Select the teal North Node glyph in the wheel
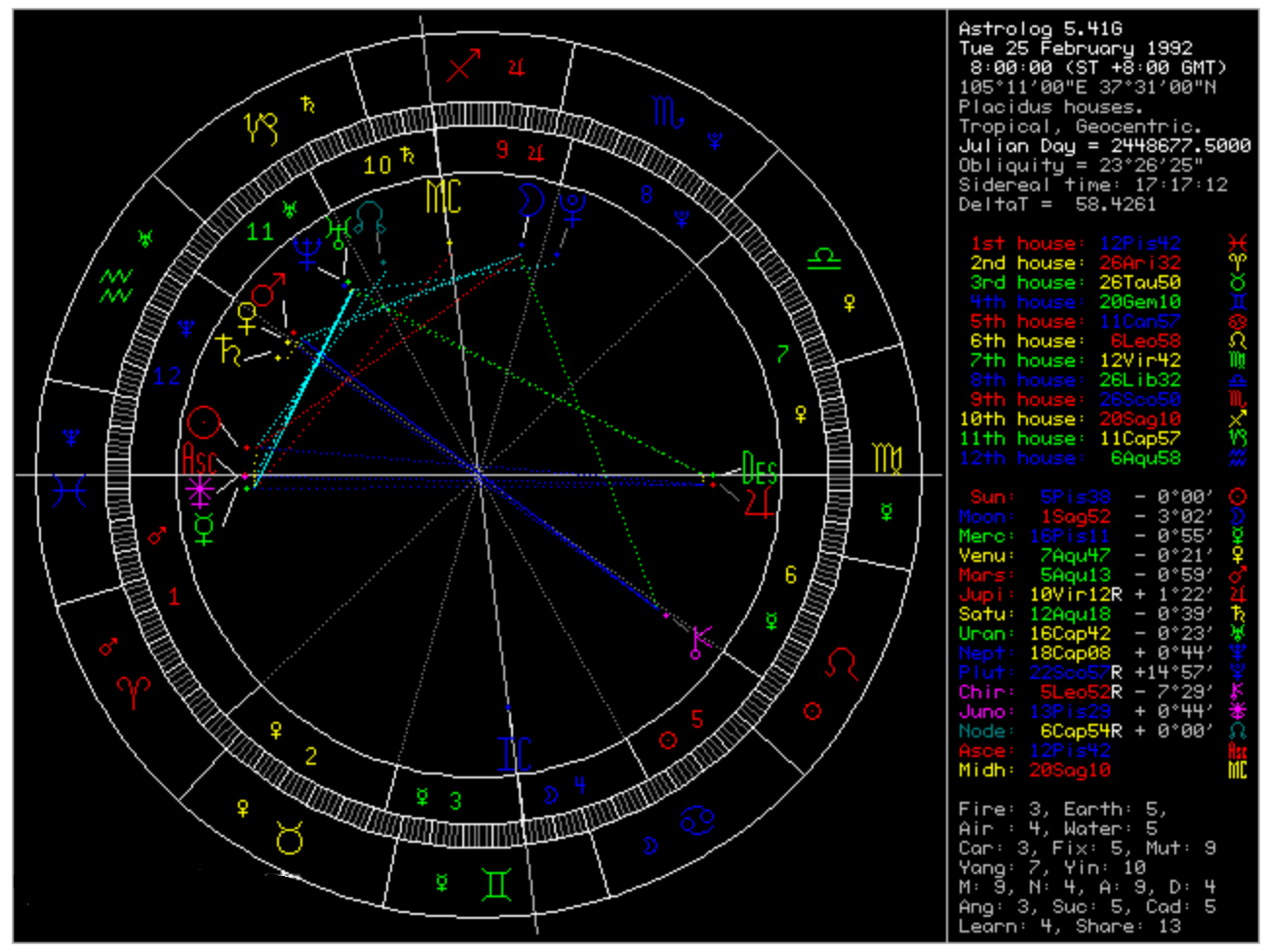Image resolution: width=1268 pixels, height=952 pixels. [371, 218]
